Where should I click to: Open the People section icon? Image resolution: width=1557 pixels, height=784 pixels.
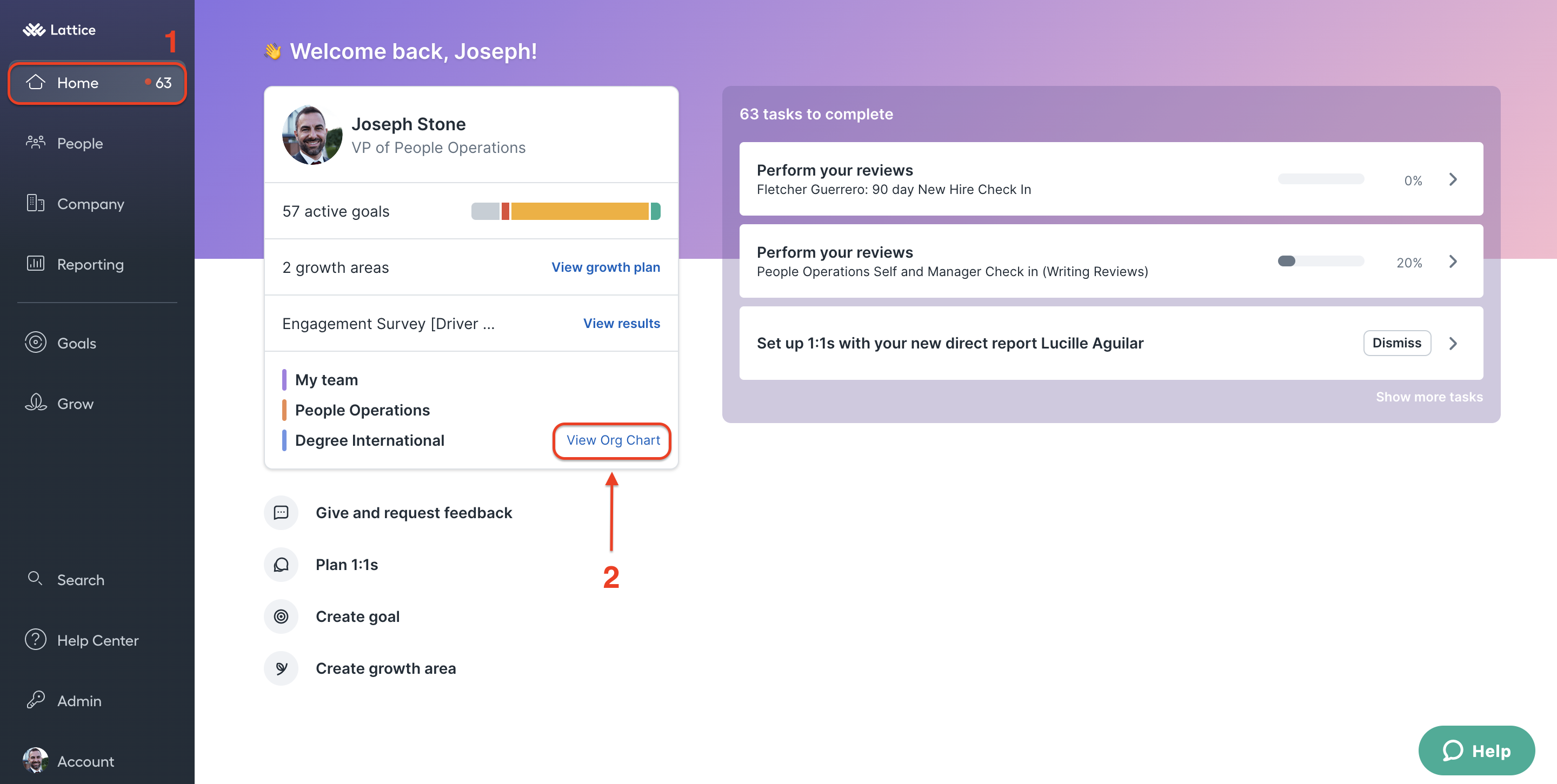click(x=35, y=143)
